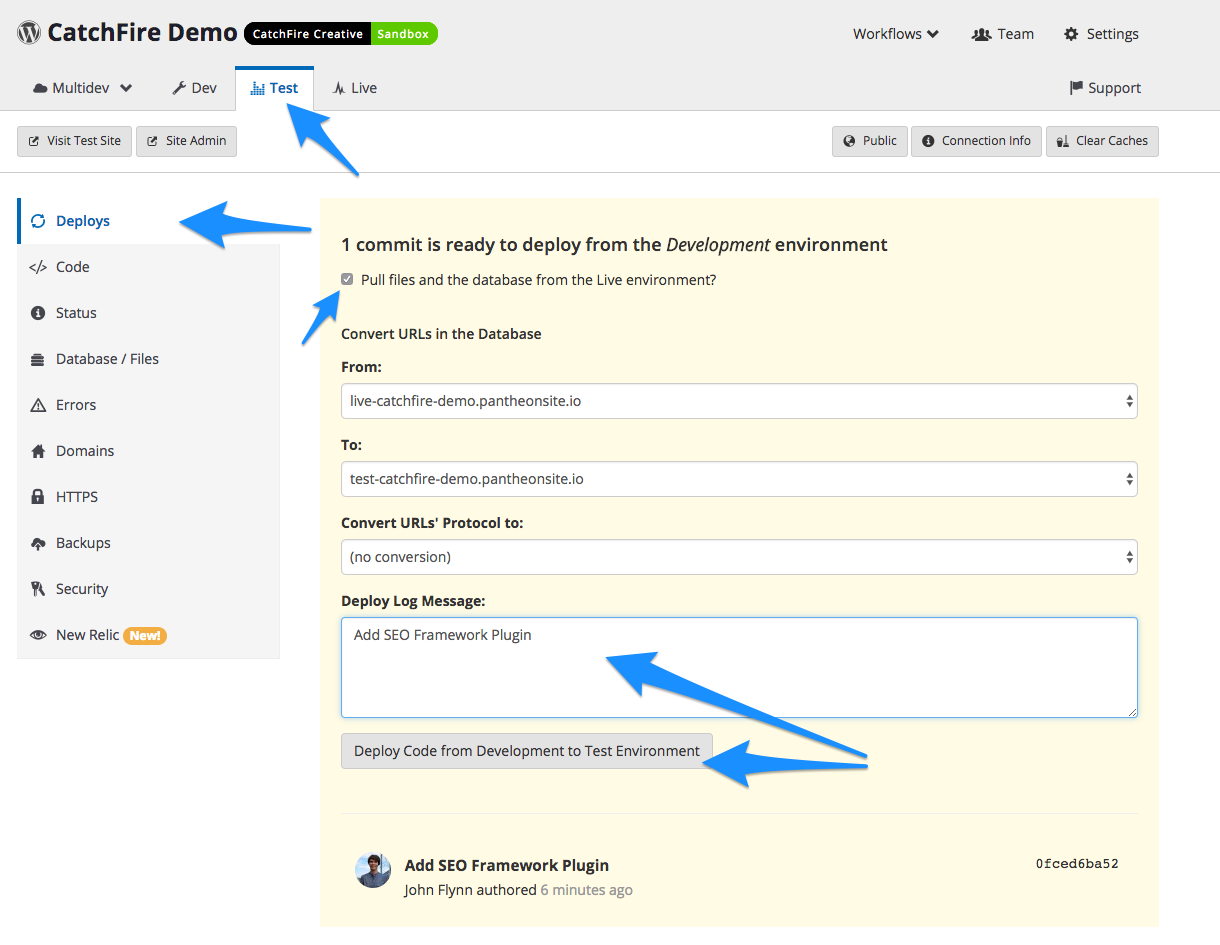Click the Site Admin button
1220x945 pixels.
[x=186, y=141]
